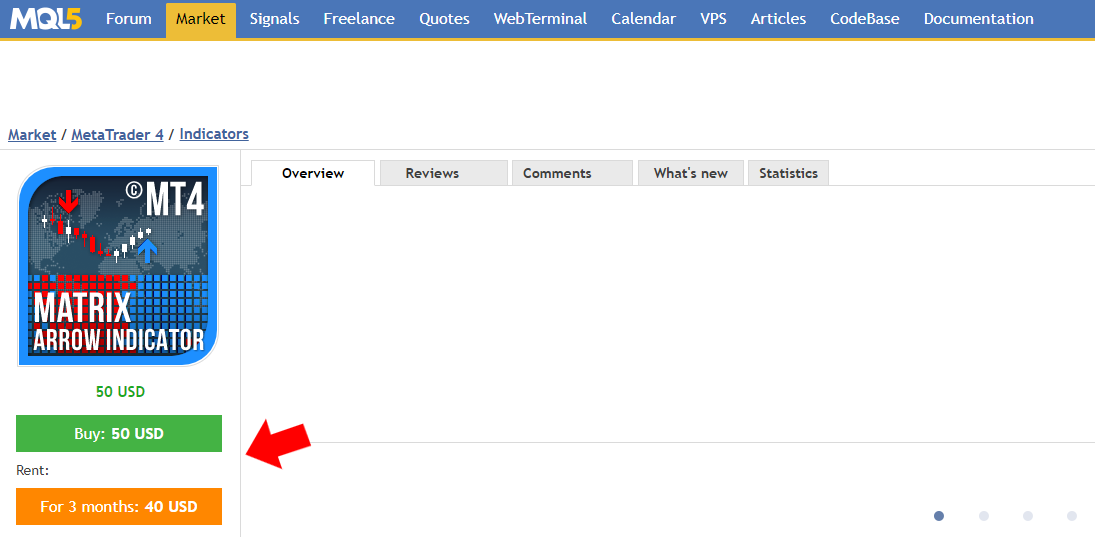The image size is (1095, 537).
Task: Select the first carousel dot
Action: (939, 516)
